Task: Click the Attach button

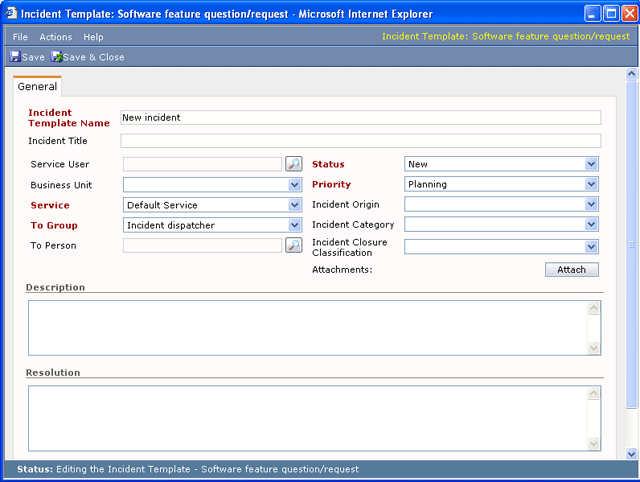Action: [571, 269]
